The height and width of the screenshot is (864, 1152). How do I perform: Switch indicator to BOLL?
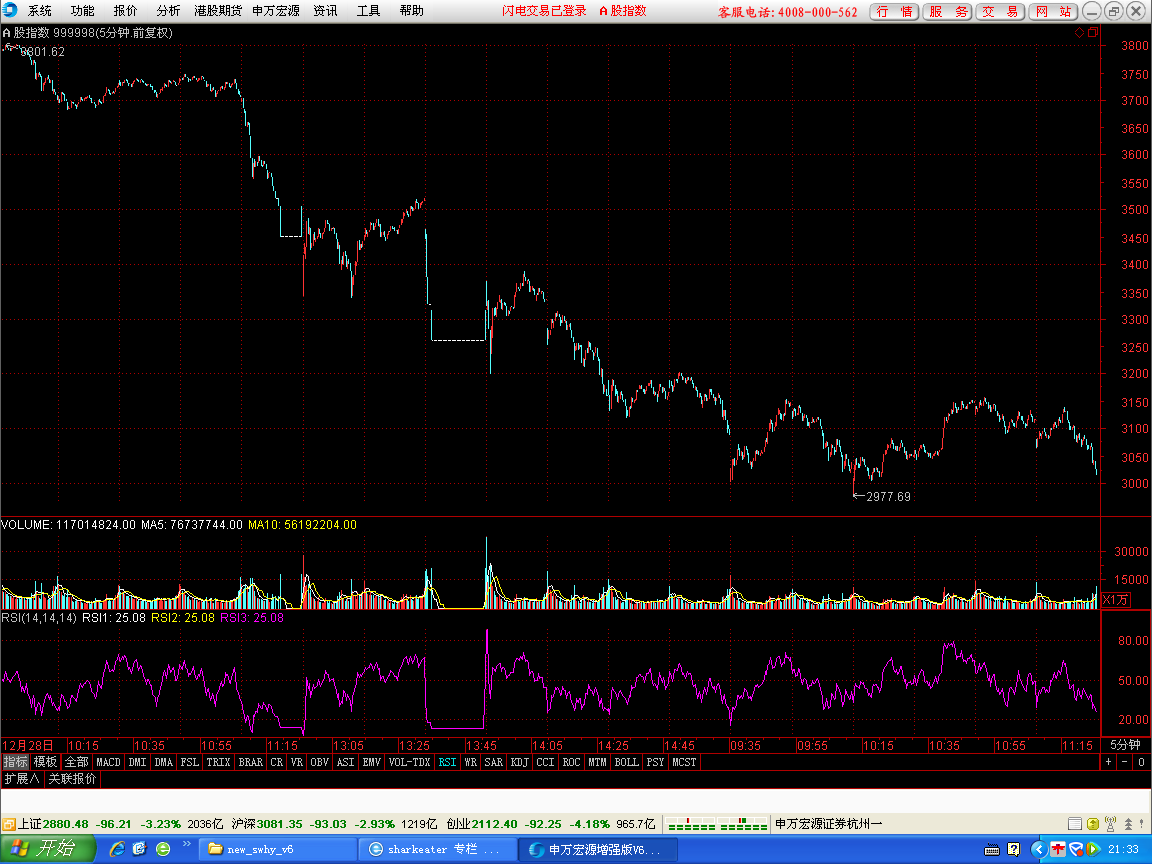click(627, 762)
